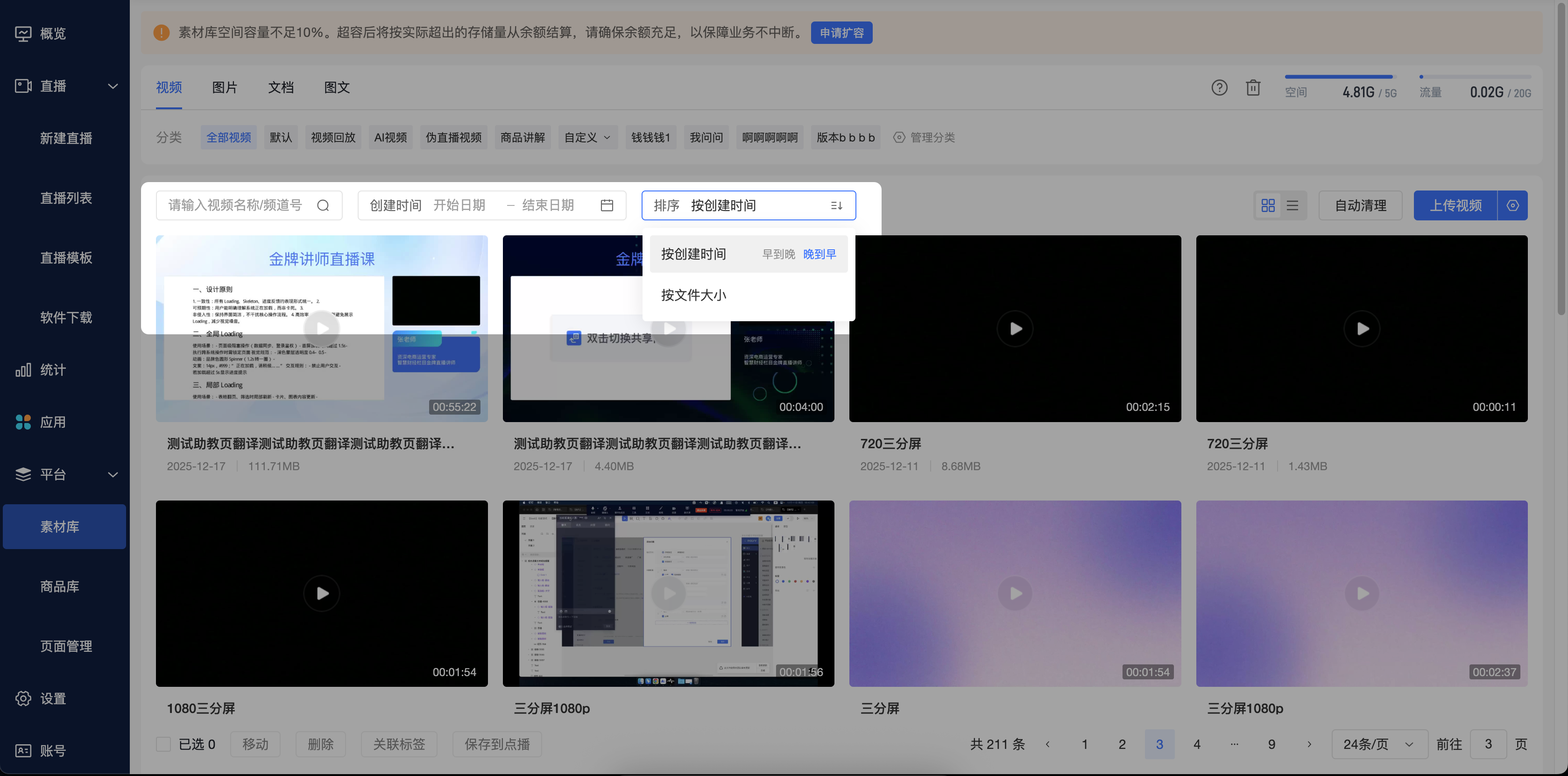Screen dimensions: 1568x776
Task: Filter by 全部视频 category
Action: (x=229, y=138)
